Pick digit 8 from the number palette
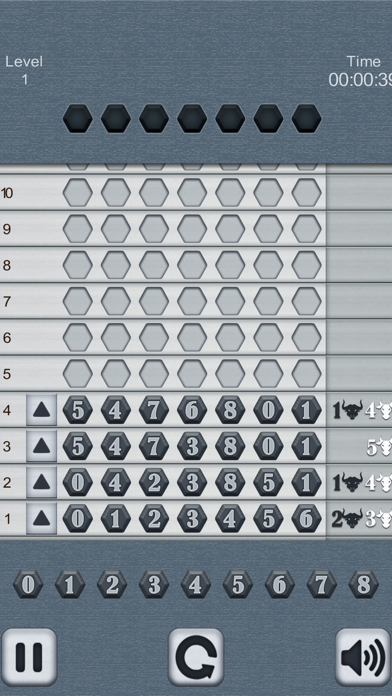Image resolution: width=392 pixels, height=696 pixels. point(364,585)
